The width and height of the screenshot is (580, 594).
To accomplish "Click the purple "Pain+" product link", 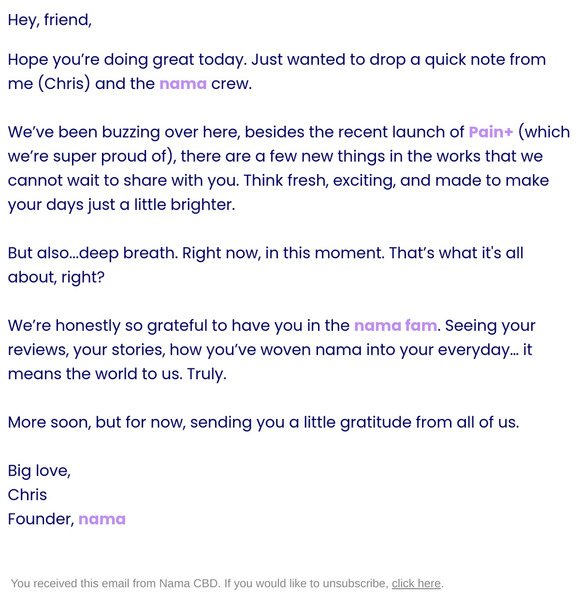I will tap(491, 132).
